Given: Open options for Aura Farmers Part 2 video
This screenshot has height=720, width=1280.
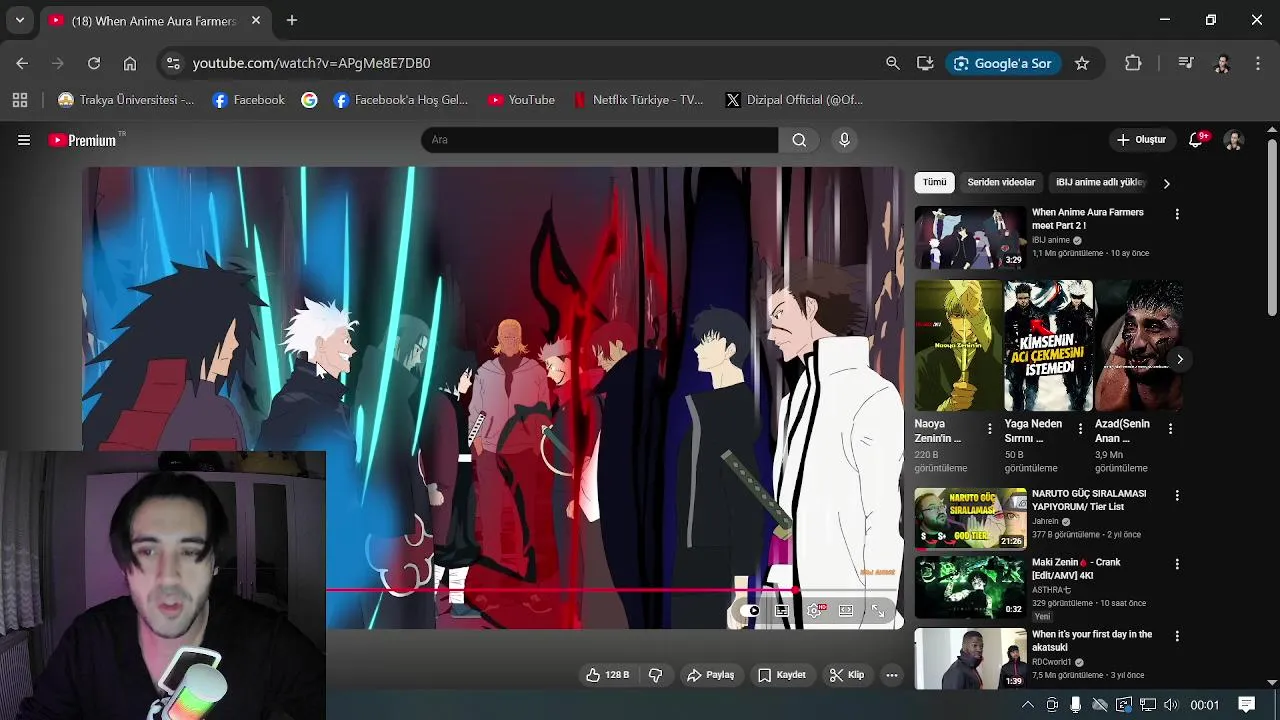Looking at the screenshot, I should click(x=1177, y=214).
